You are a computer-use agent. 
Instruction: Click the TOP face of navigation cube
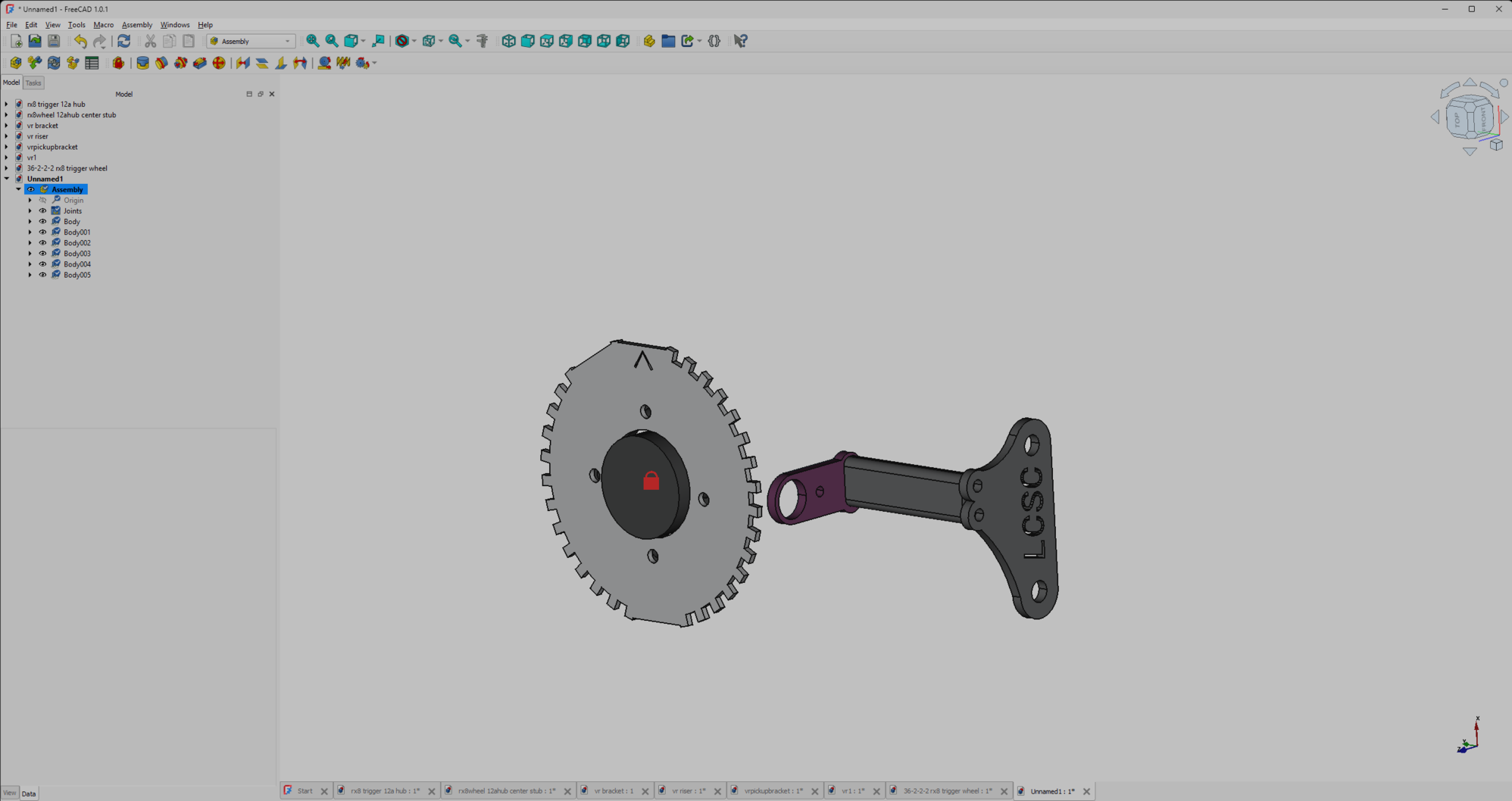(x=1457, y=119)
